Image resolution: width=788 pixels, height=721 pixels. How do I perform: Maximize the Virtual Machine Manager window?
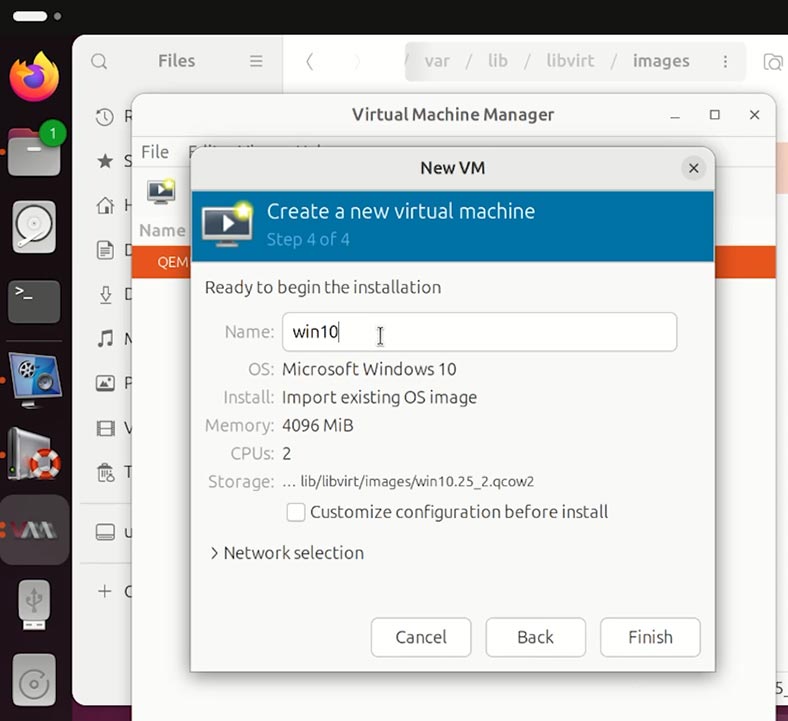click(x=714, y=115)
